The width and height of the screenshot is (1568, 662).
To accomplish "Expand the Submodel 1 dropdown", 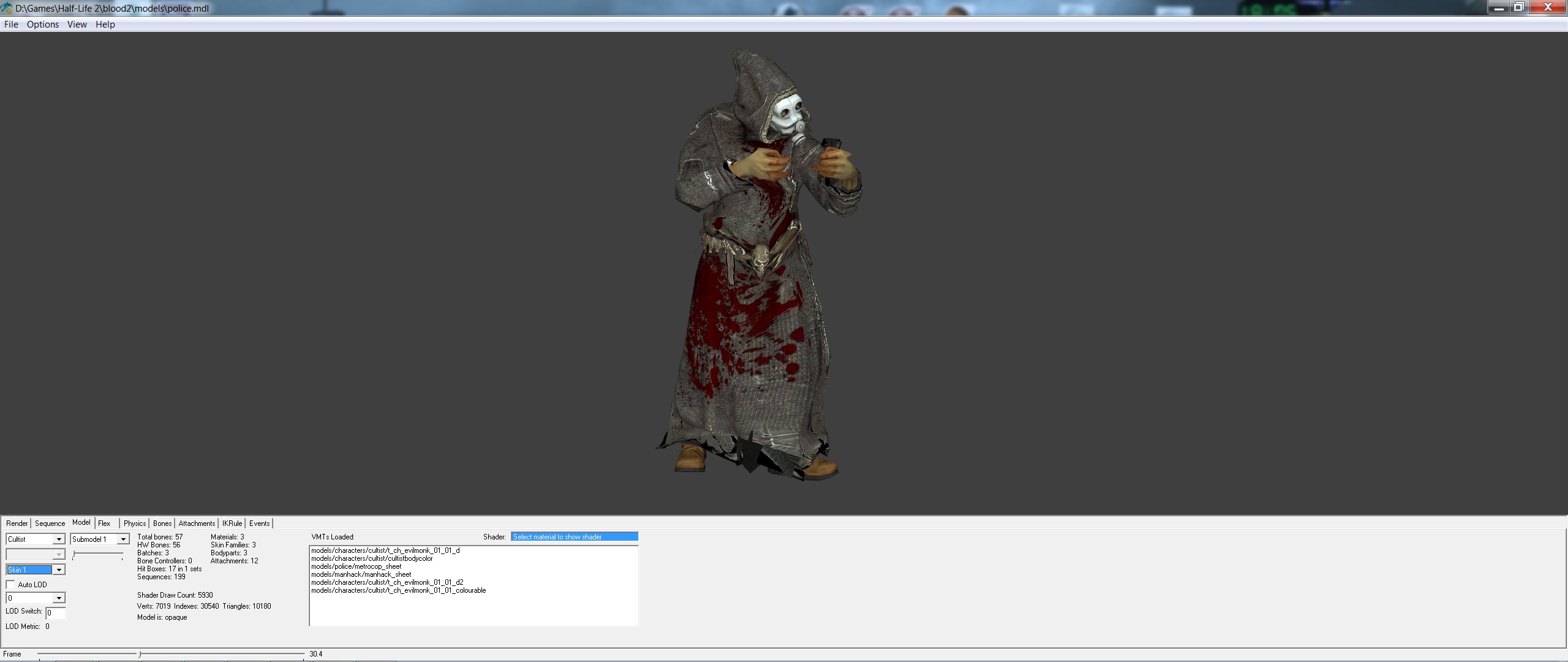I will pos(123,539).
